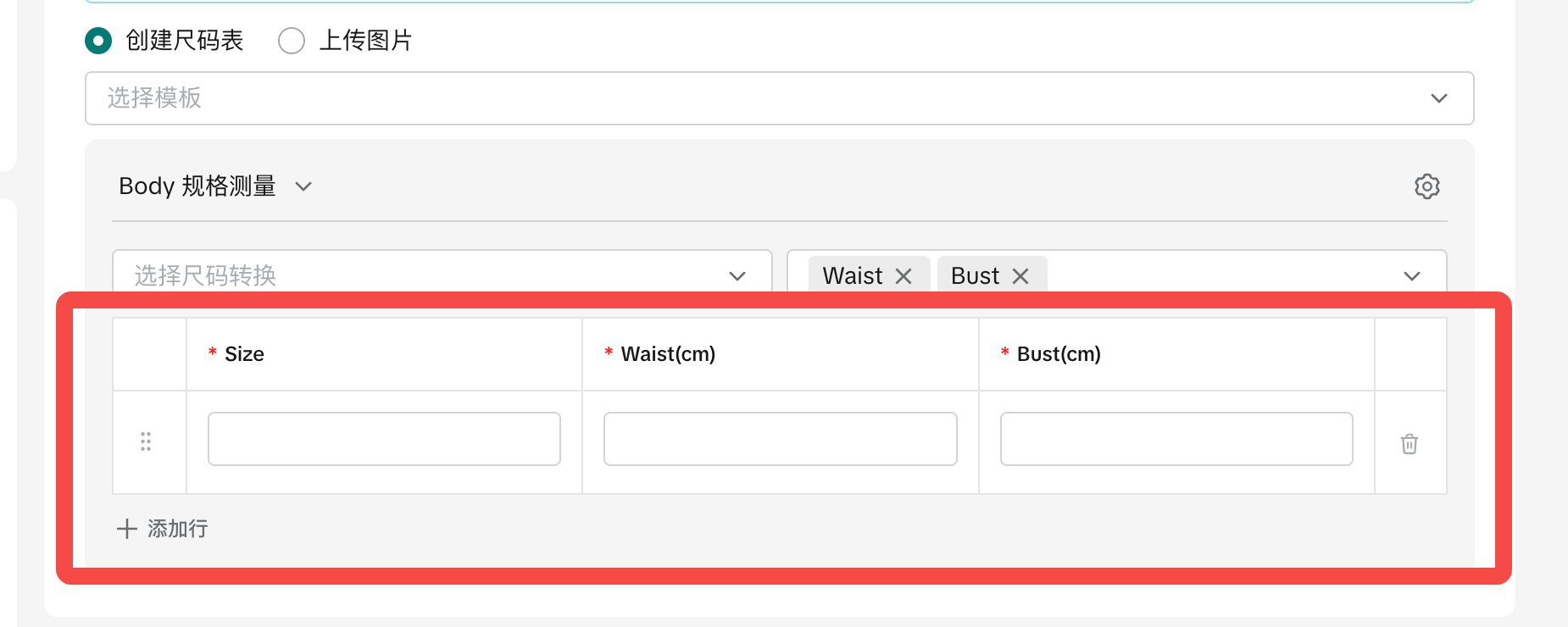Remove the Bust tag
Screen dimensions: 1568x627
1020,276
